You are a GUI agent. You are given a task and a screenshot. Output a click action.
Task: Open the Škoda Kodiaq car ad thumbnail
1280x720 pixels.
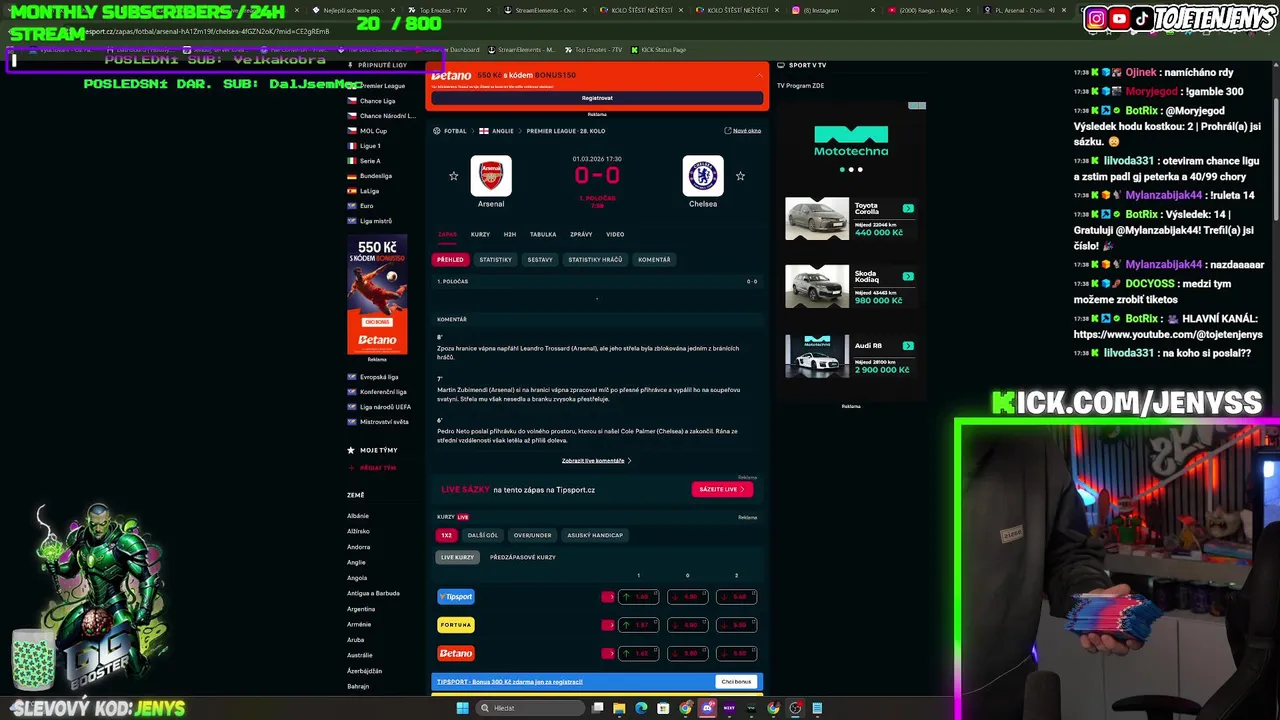[817, 286]
